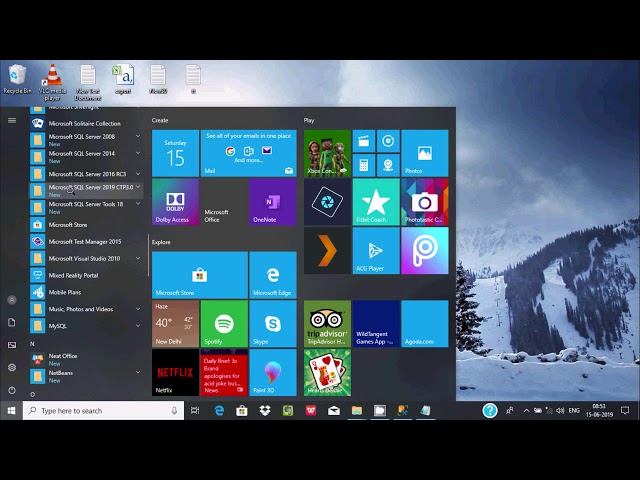Open the Photoshop Express tile
Screen dimensions: 640x480
point(327,202)
